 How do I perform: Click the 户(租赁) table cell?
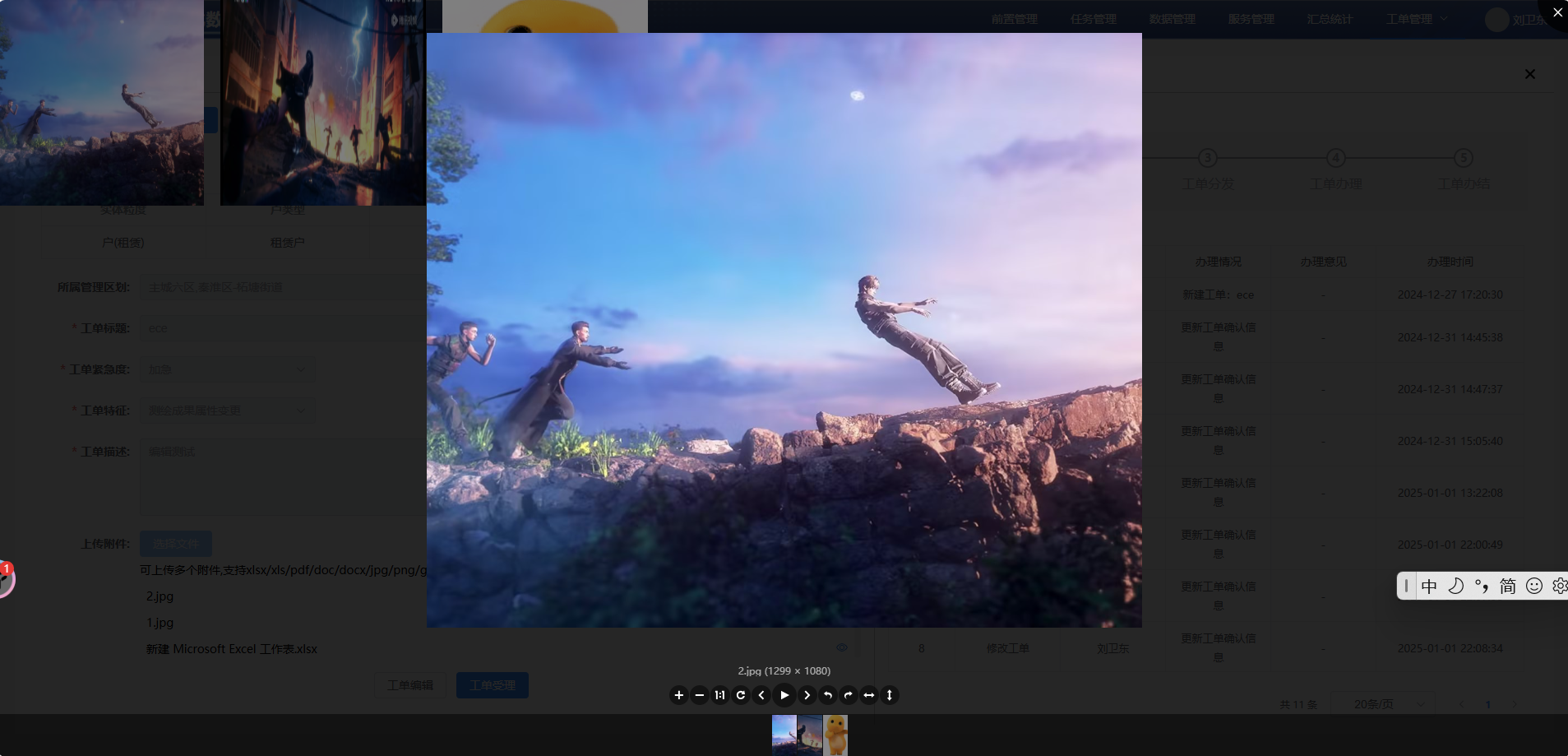click(x=123, y=243)
